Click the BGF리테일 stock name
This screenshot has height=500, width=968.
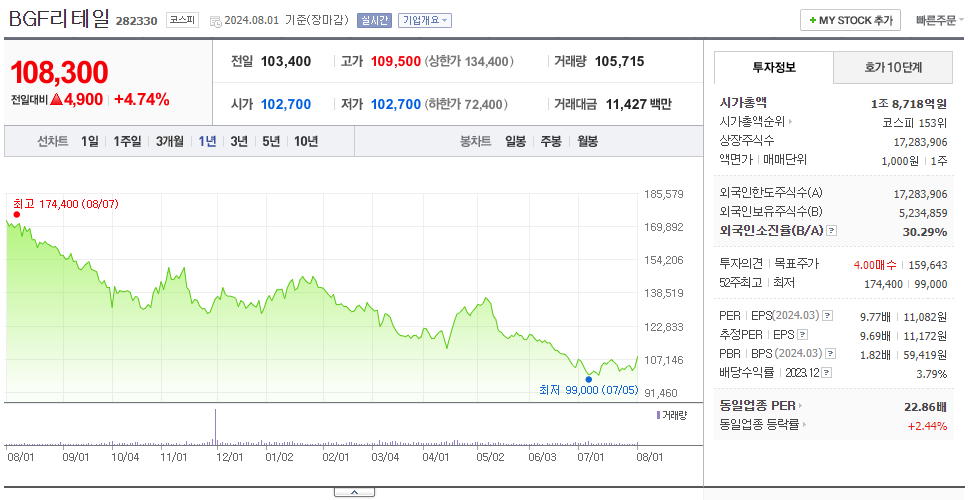tap(59, 19)
